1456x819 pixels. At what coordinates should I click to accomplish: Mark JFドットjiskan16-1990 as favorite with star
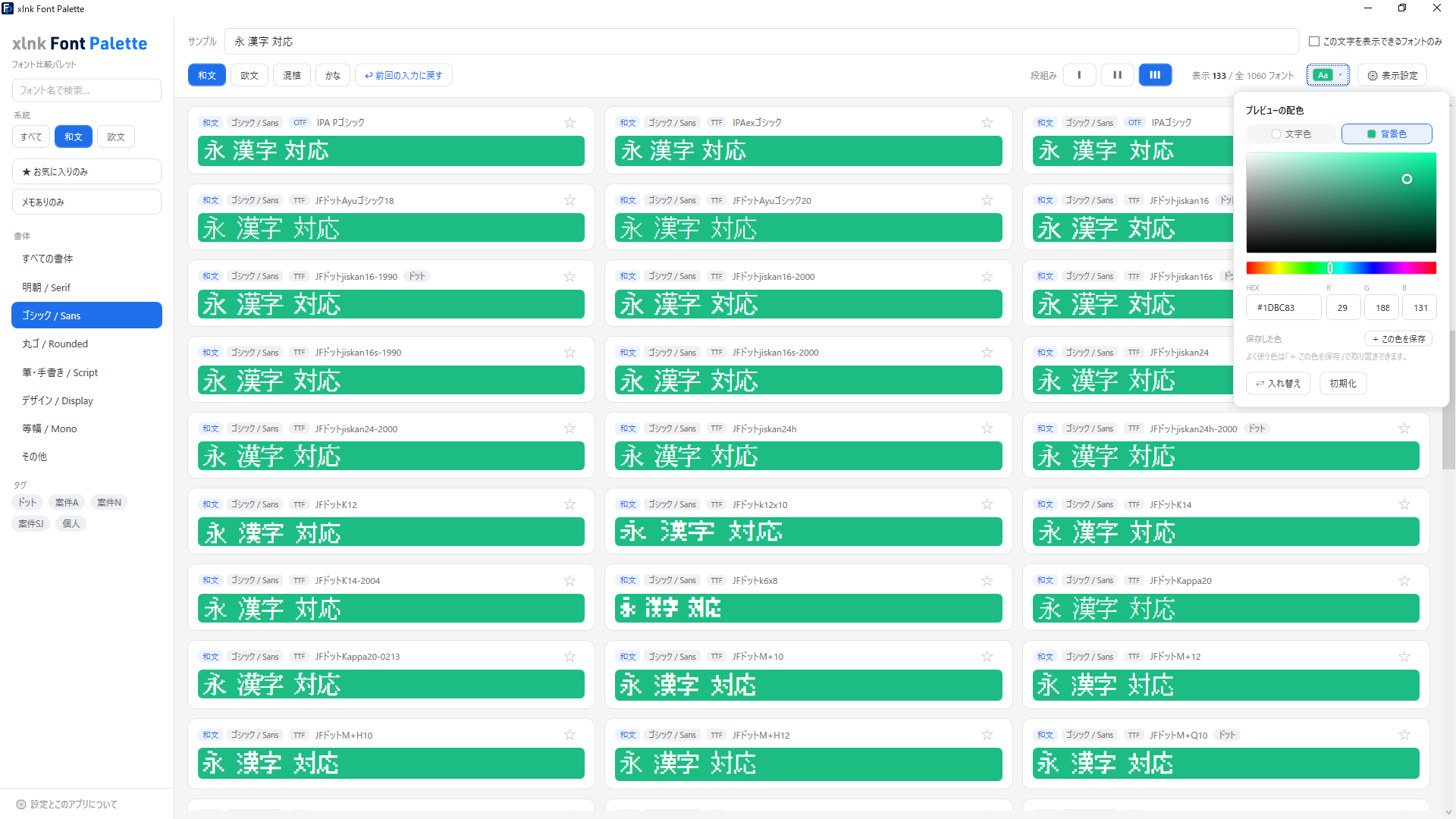click(570, 277)
